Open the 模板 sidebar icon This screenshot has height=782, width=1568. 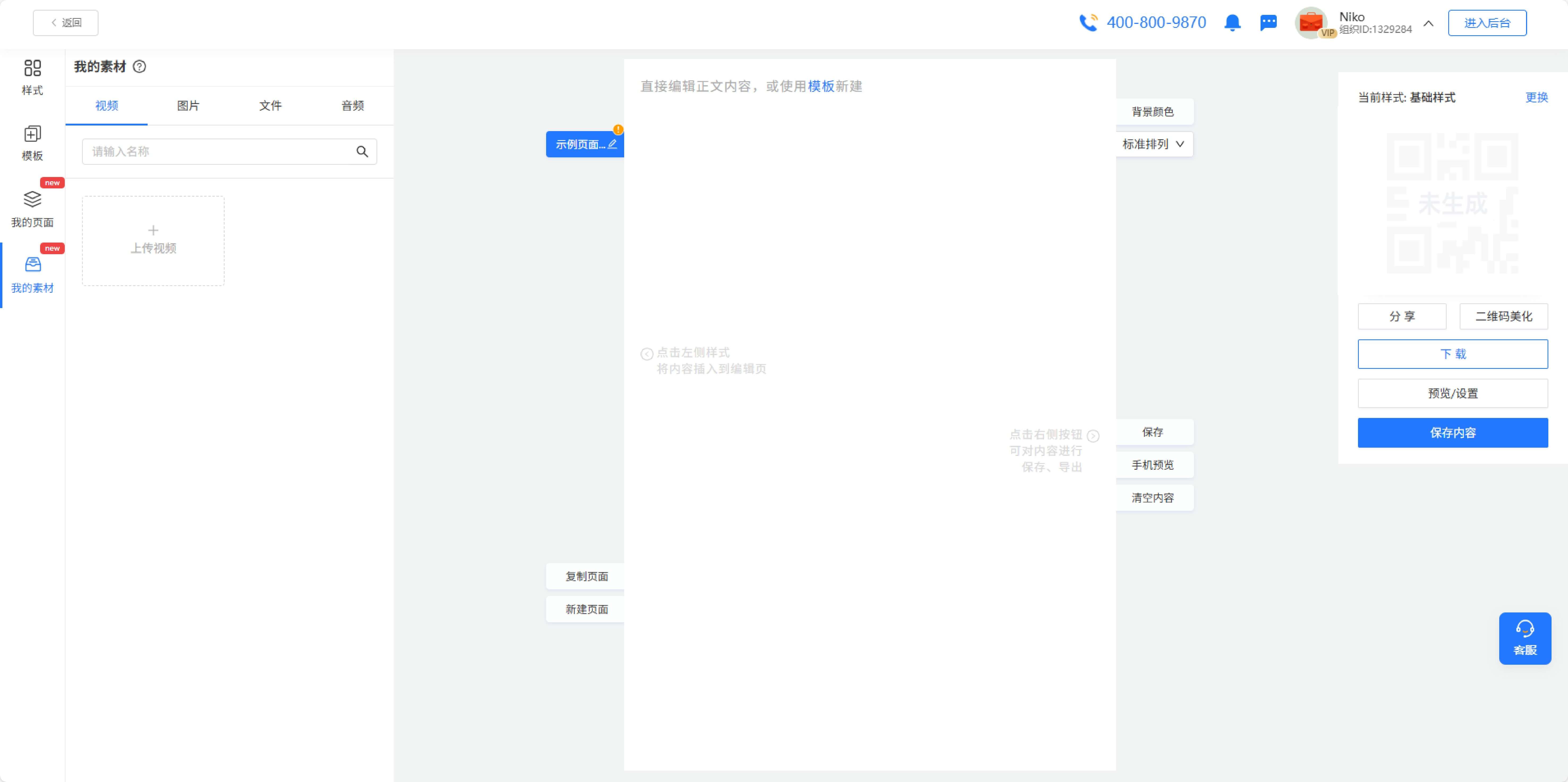(32, 134)
